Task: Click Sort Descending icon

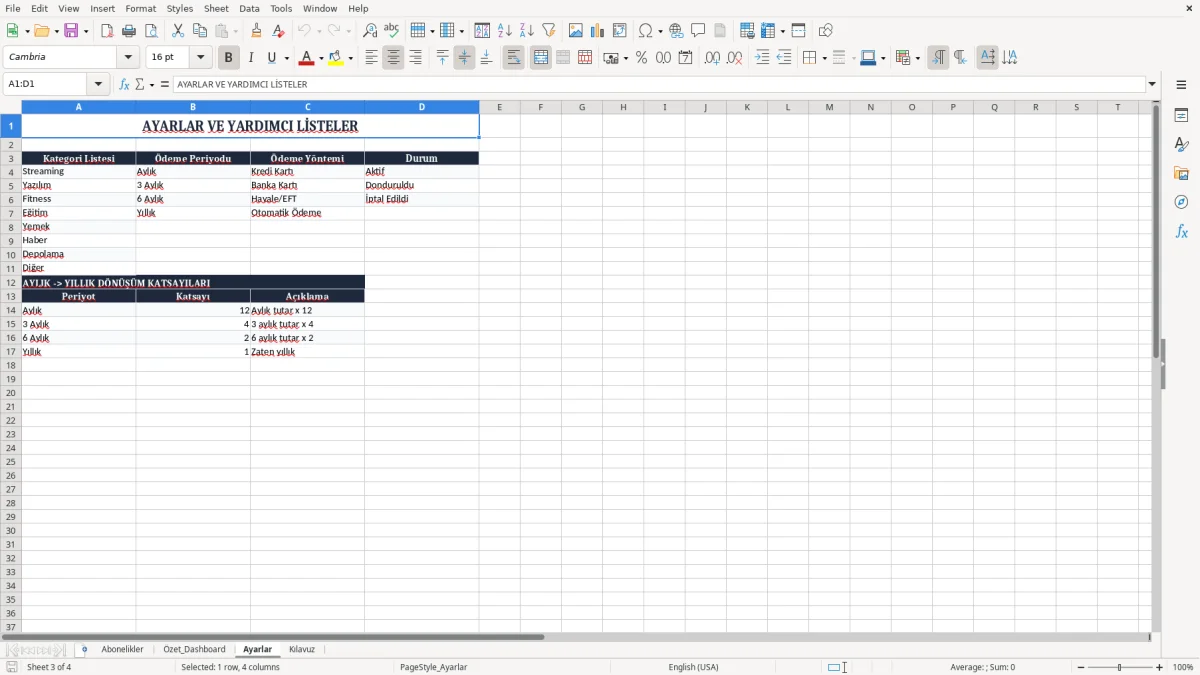Action: [x=527, y=31]
